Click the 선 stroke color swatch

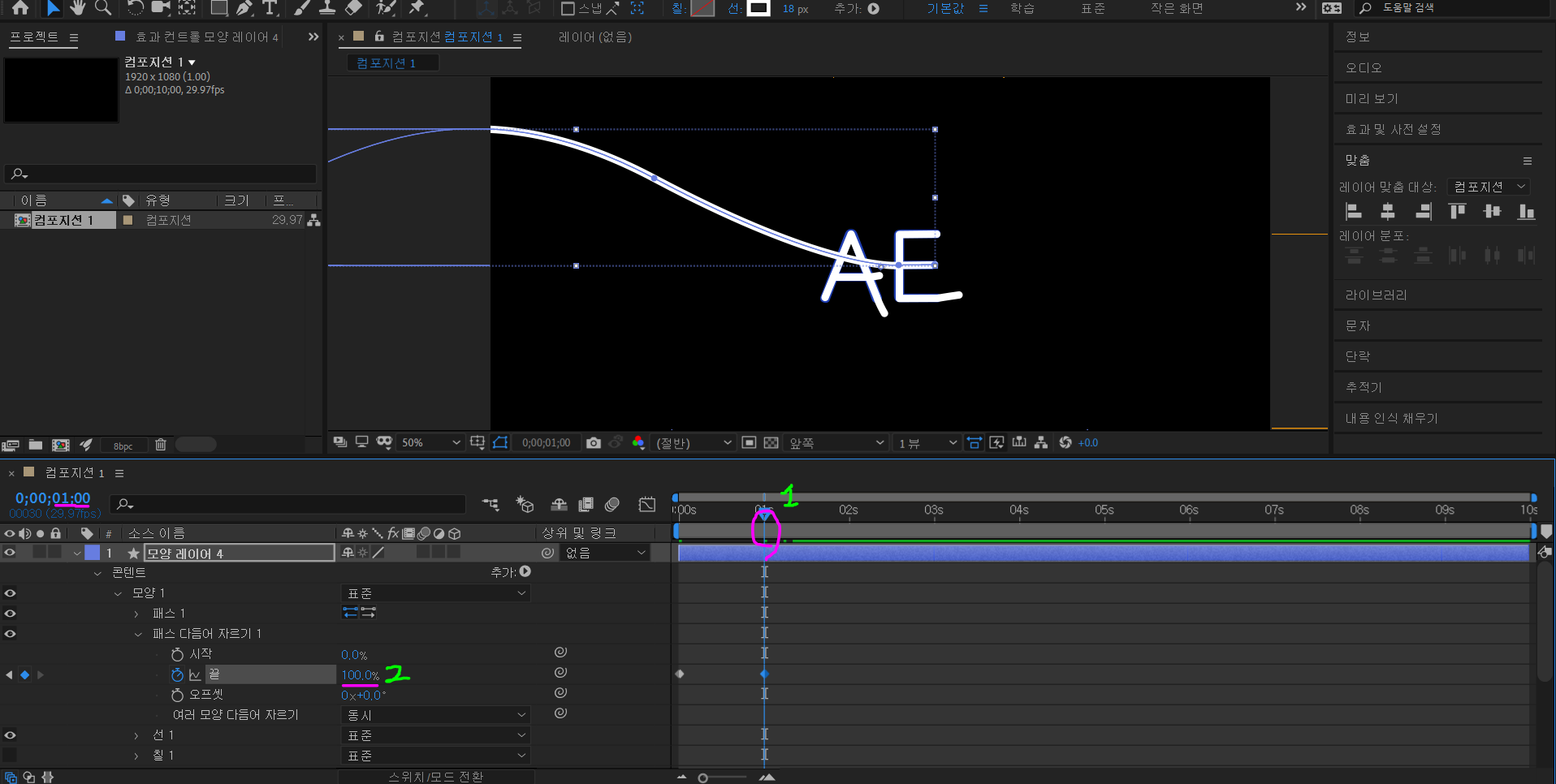point(759,8)
